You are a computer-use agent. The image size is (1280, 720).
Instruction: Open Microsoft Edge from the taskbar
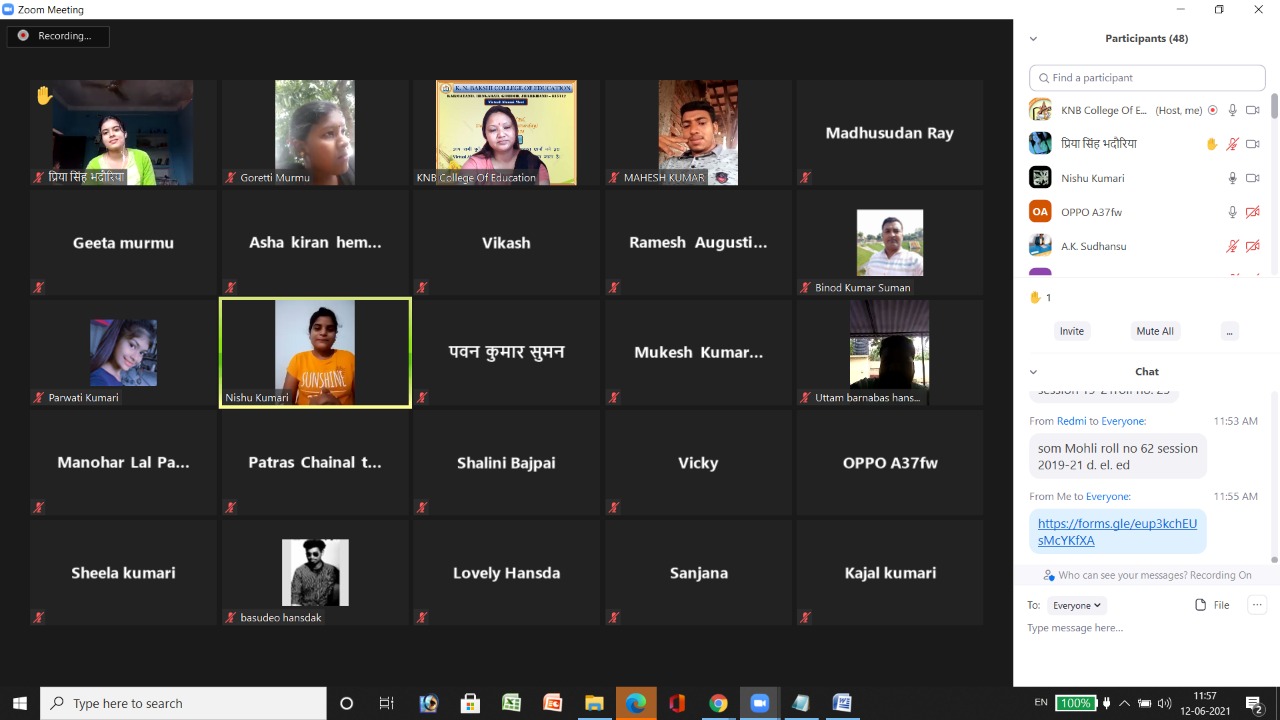coord(635,703)
